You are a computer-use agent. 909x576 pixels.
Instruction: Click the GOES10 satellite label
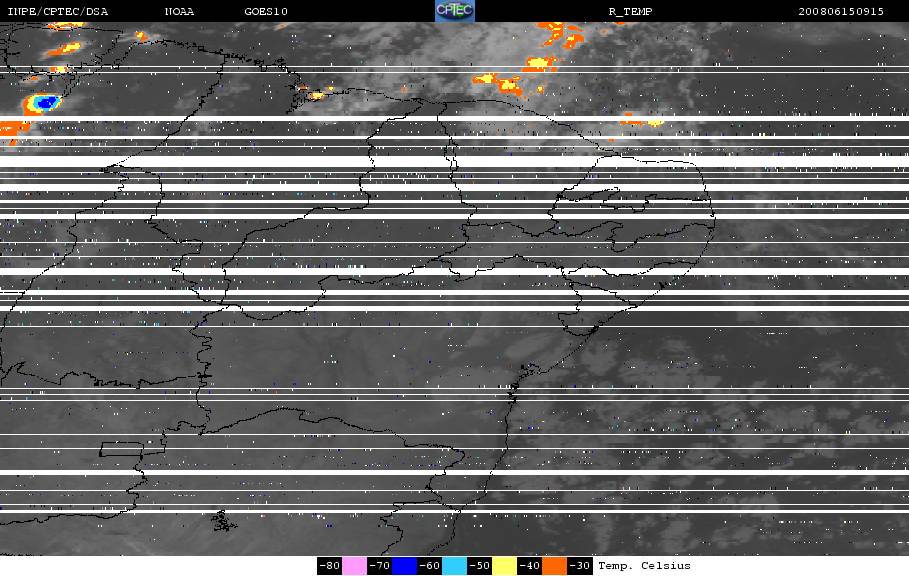pos(266,12)
